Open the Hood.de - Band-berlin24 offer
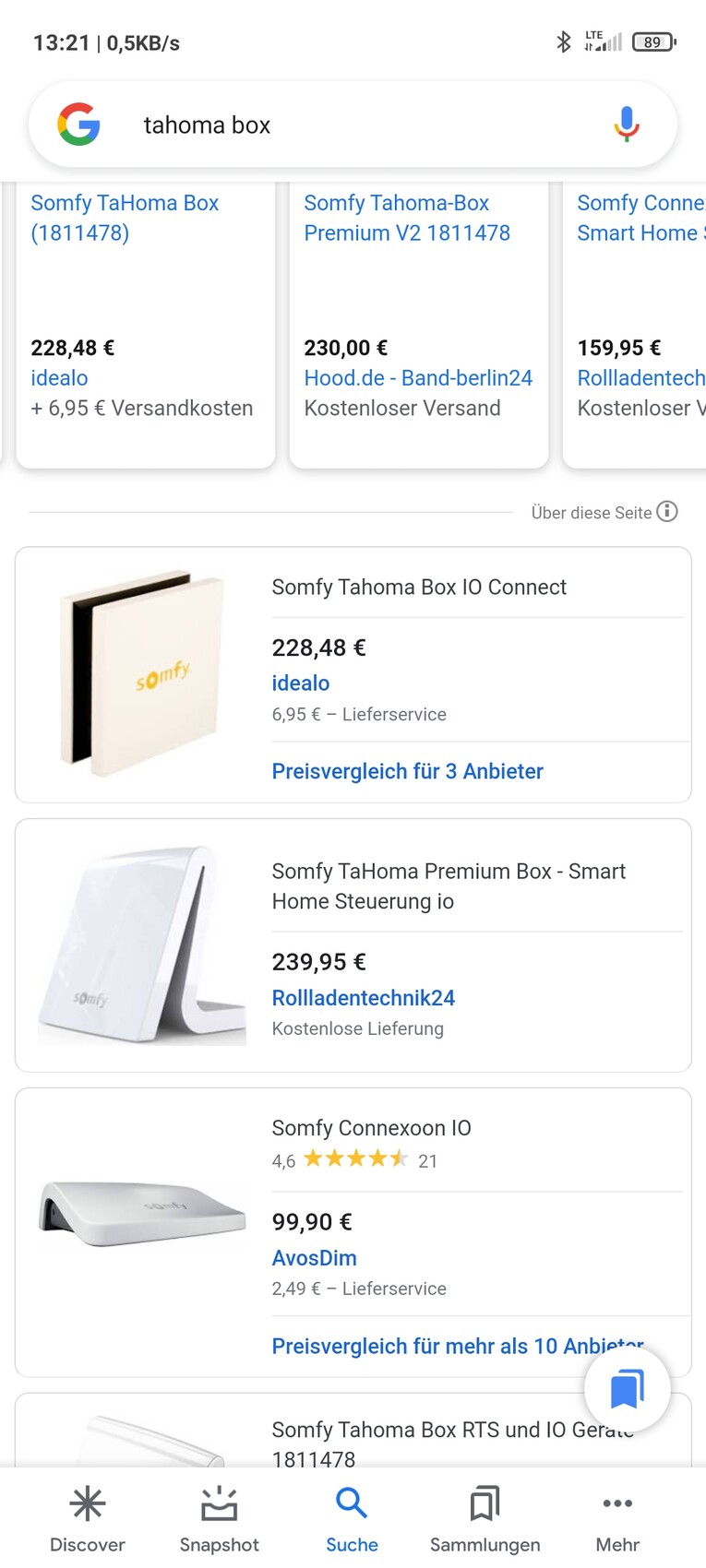This screenshot has width=706, height=1568. point(418,377)
